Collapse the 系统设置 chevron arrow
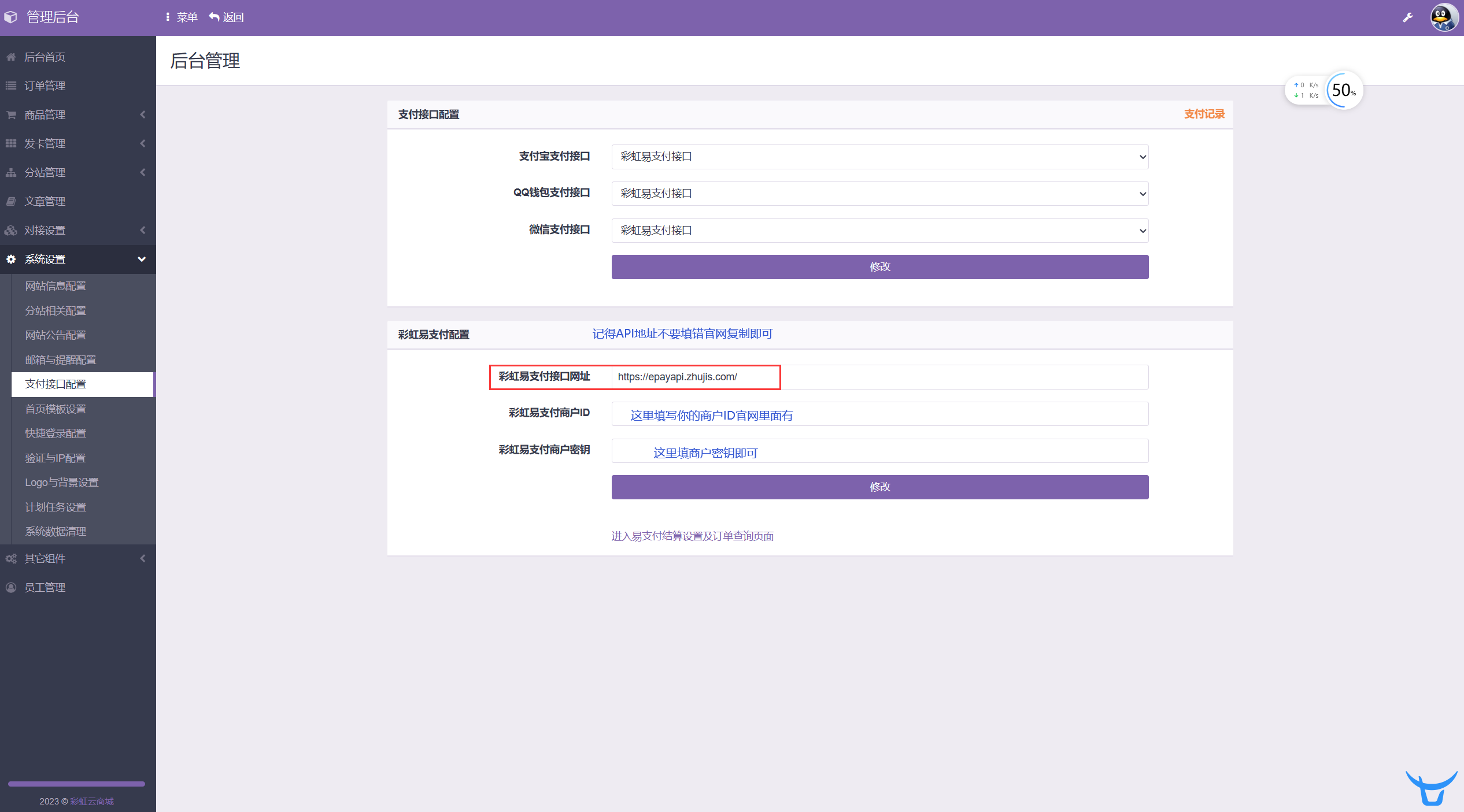The image size is (1464, 812). (142, 259)
